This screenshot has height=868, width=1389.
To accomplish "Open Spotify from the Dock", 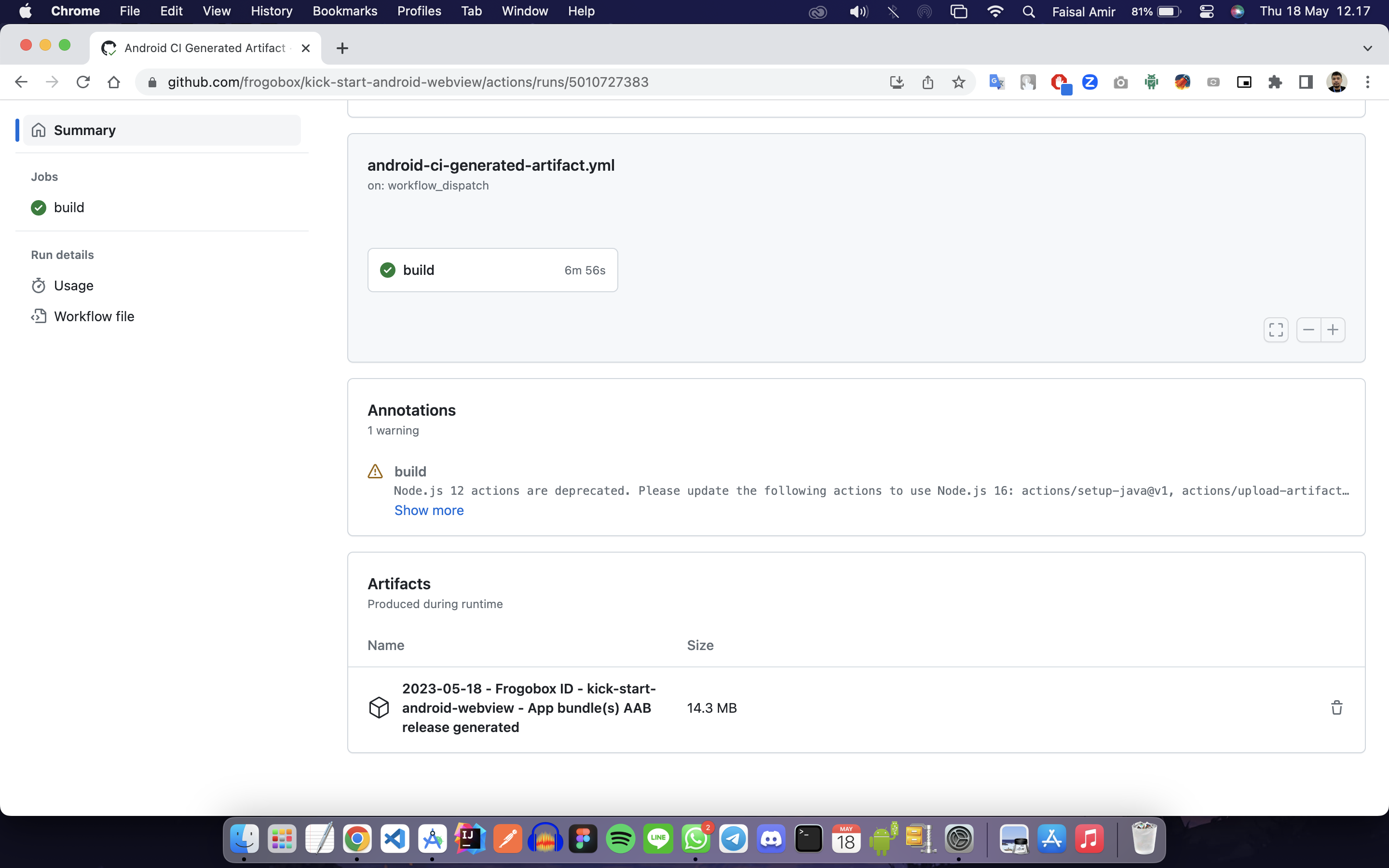I will tap(620, 839).
